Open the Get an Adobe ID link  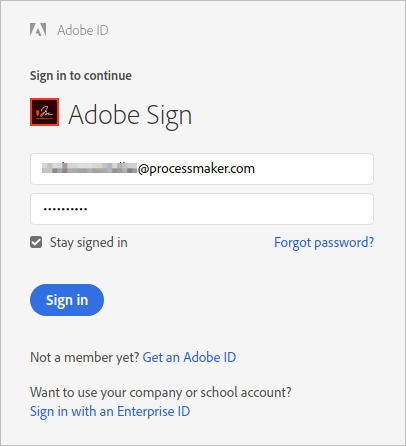[x=189, y=357]
